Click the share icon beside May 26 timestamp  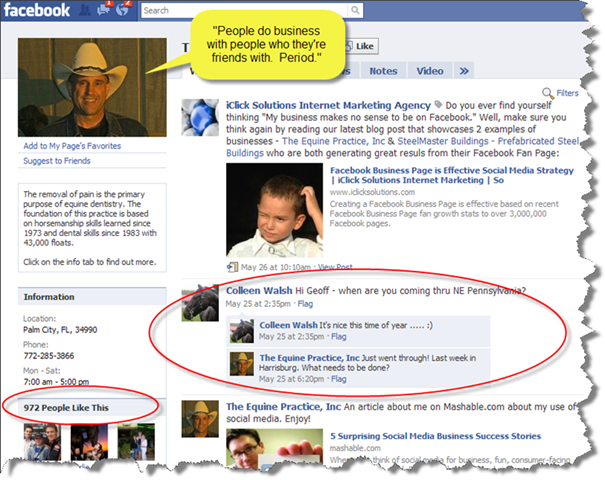(x=232, y=267)
